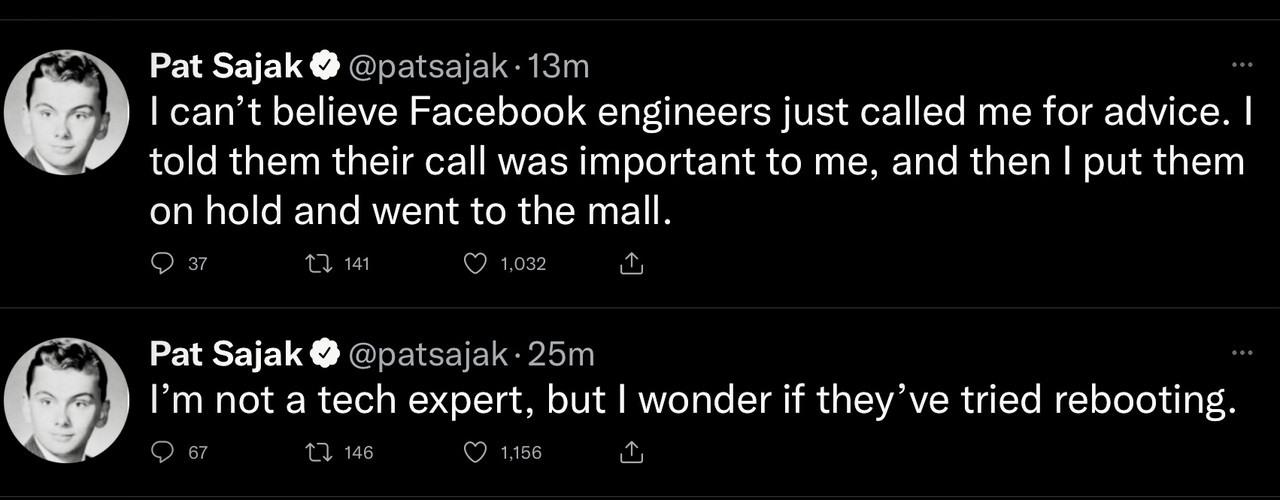Retweet the rebooting tweet
Image resolution: width=1280 pixels, height=500 pixels.
coord(315,453)
